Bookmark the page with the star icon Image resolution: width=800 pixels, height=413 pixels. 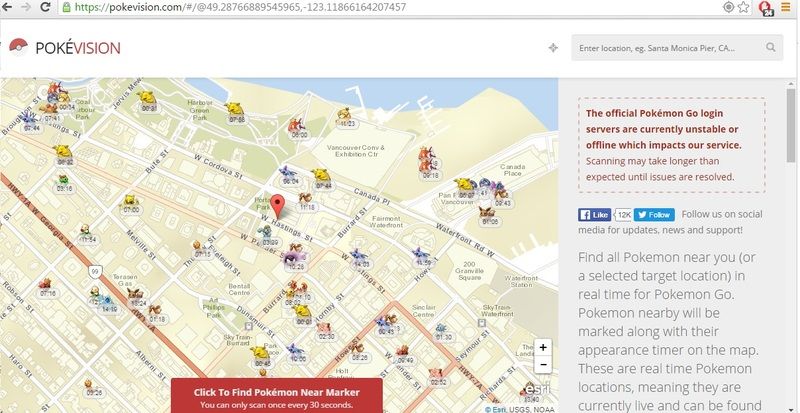pyautogui.click(x=744, y=7)
